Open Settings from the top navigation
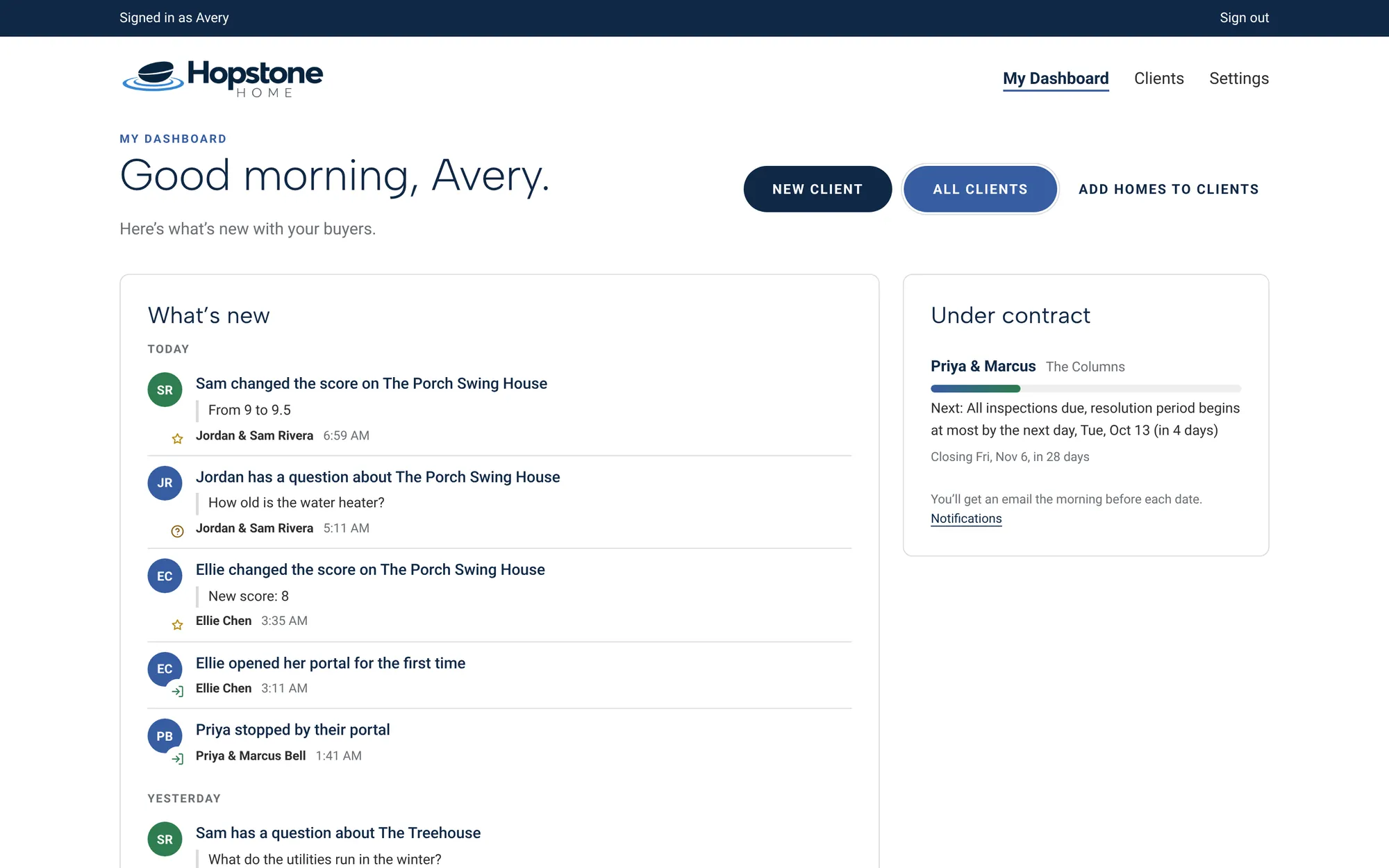 point(1238,78)
